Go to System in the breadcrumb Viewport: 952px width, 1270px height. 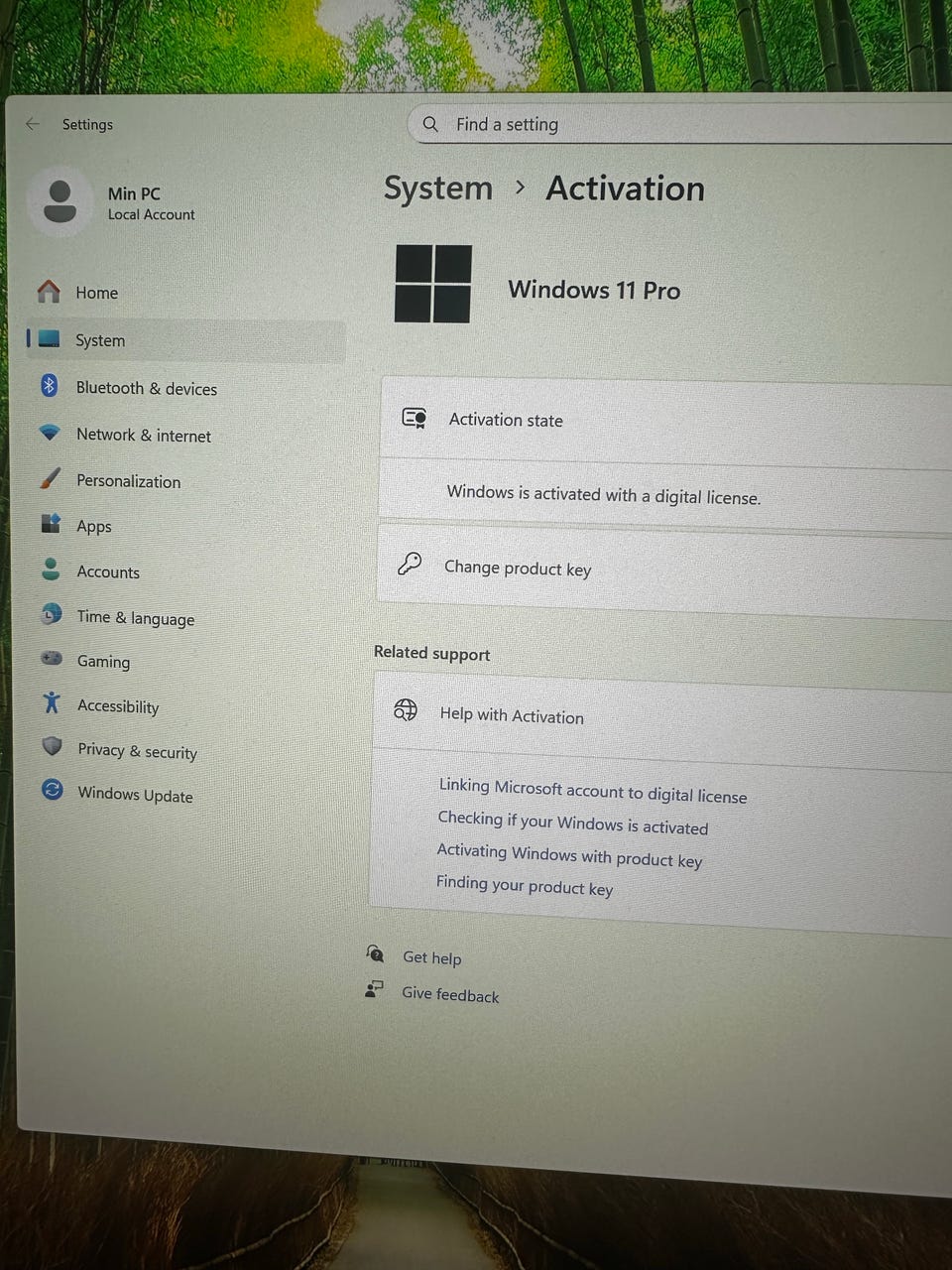(x=437, y=188)
